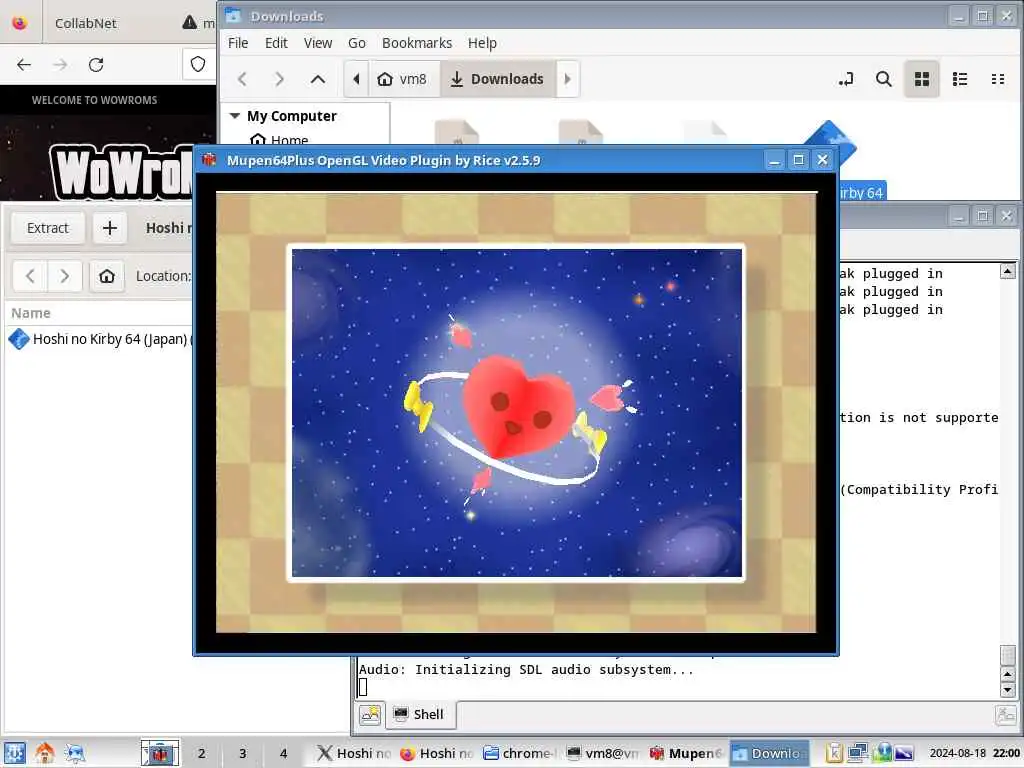Click the Firefox forward arrow
The image size is (1024, 768).
60,65
